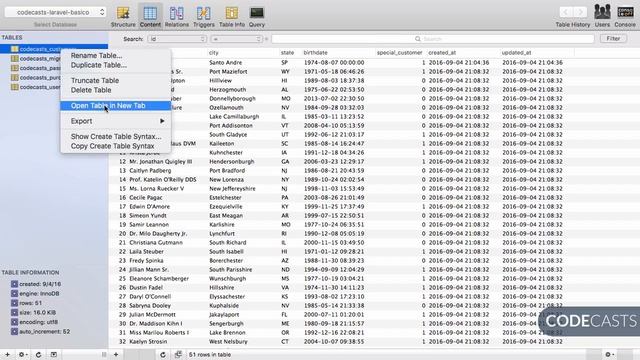The width and height of the screenshot is (640, 360).
Task: Select the codecasts_customers table
Action: pyautogui.click(x=54, y=49)
